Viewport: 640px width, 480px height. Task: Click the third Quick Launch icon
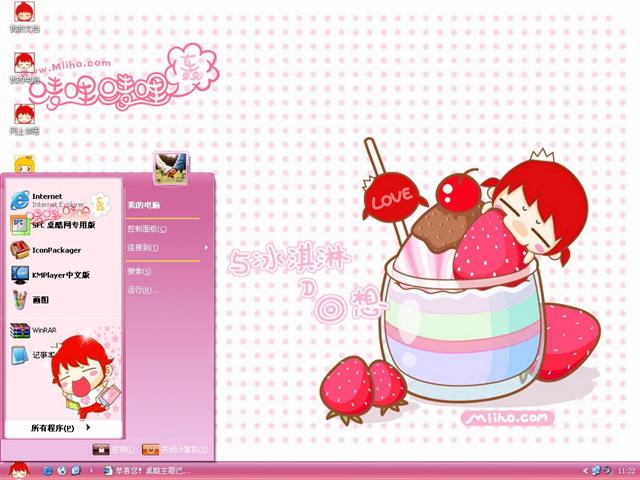(x=76, y=471)
